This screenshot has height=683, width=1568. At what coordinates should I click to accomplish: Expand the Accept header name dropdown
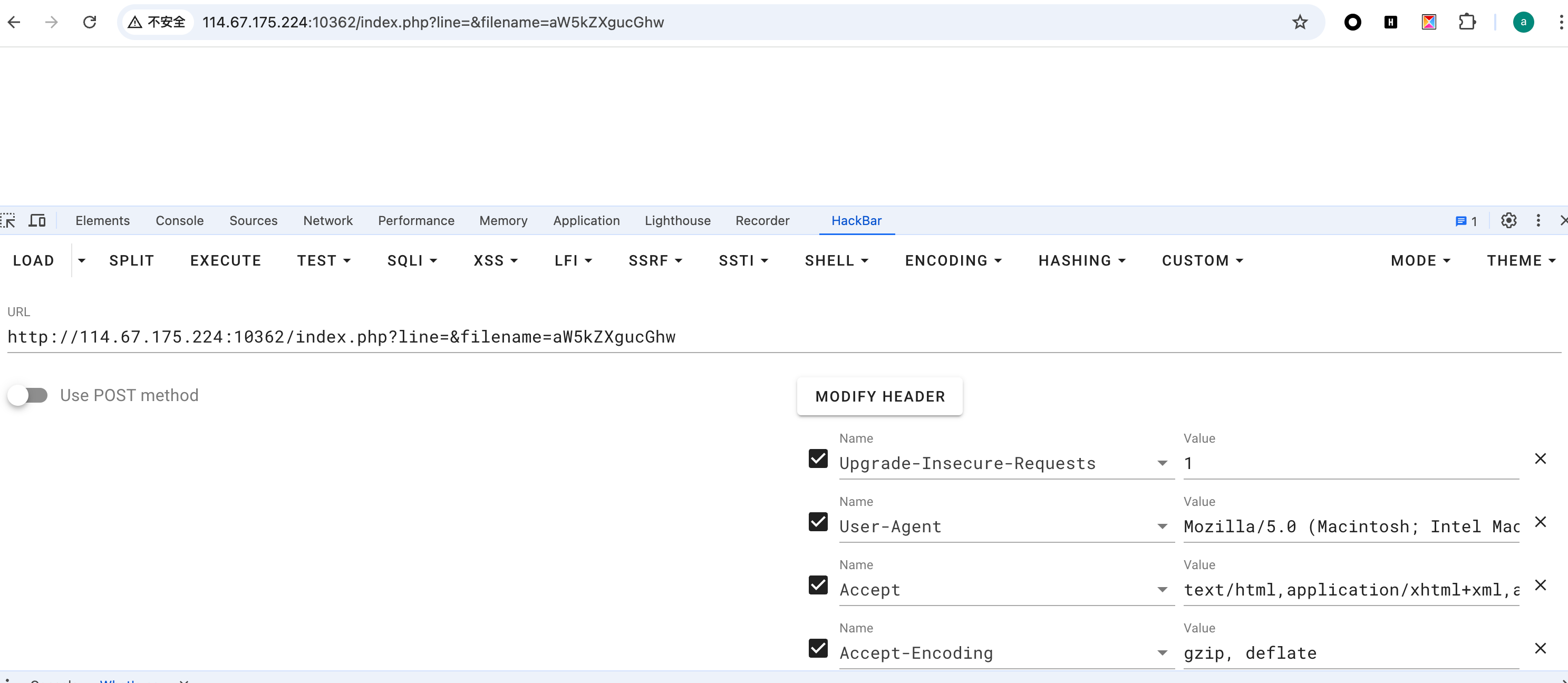(1162, 590)
